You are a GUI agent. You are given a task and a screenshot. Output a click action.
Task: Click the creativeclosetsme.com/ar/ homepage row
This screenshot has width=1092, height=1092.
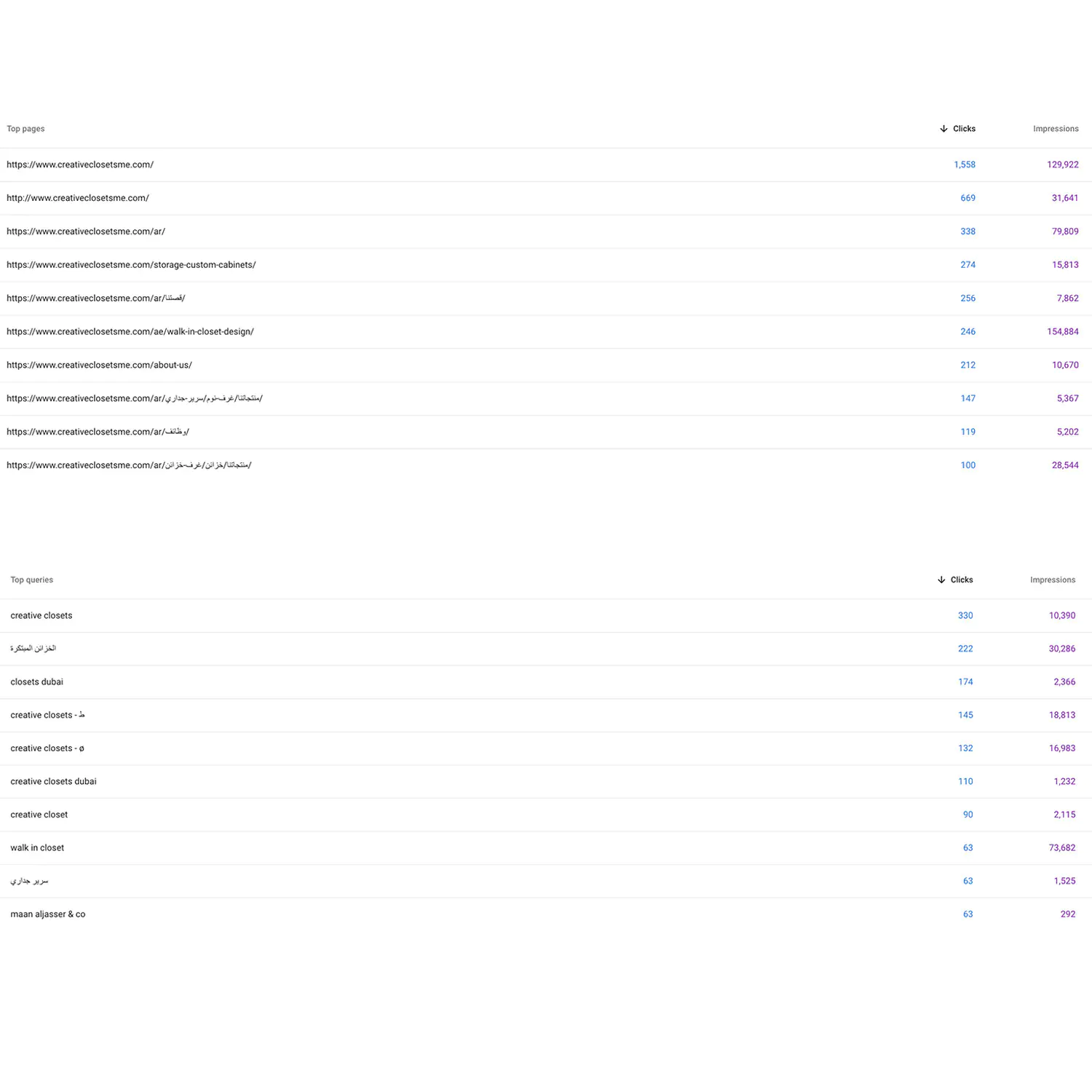(x=86, y=232)
